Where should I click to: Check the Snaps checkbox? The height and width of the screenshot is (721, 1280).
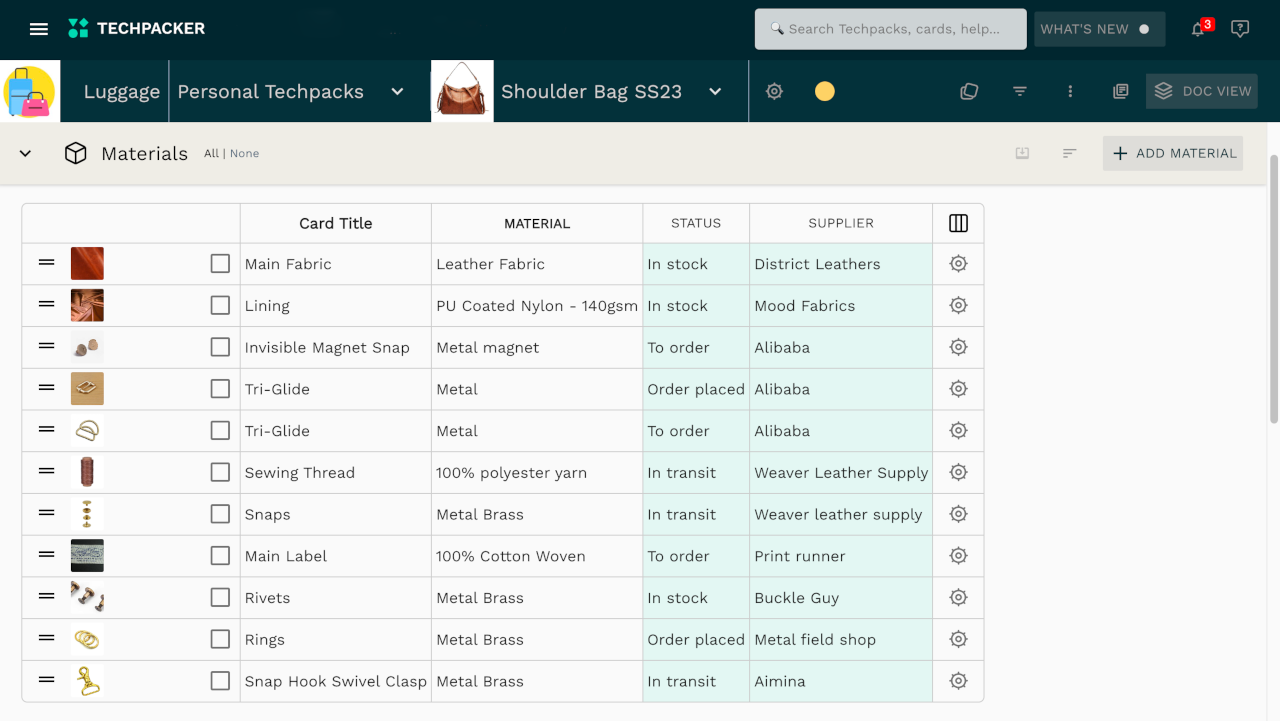pos(220,514)
